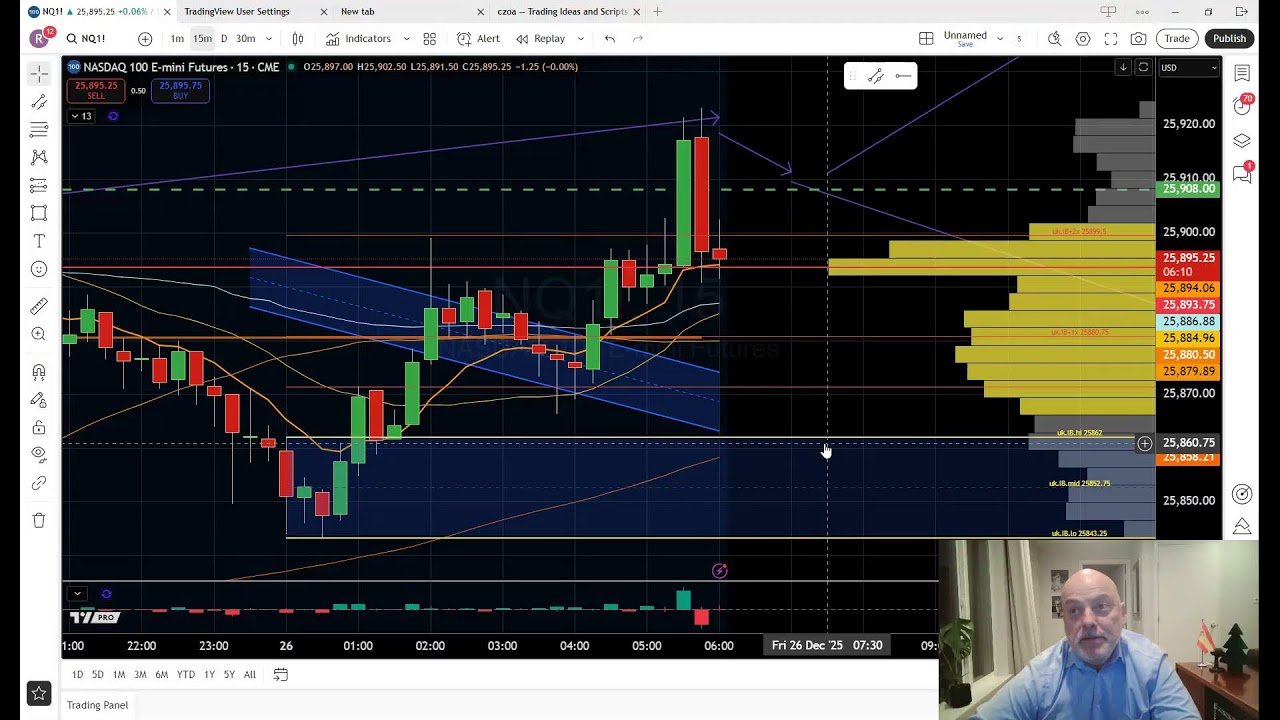Enter fullscreen mode

click(x=1111, y=39)
